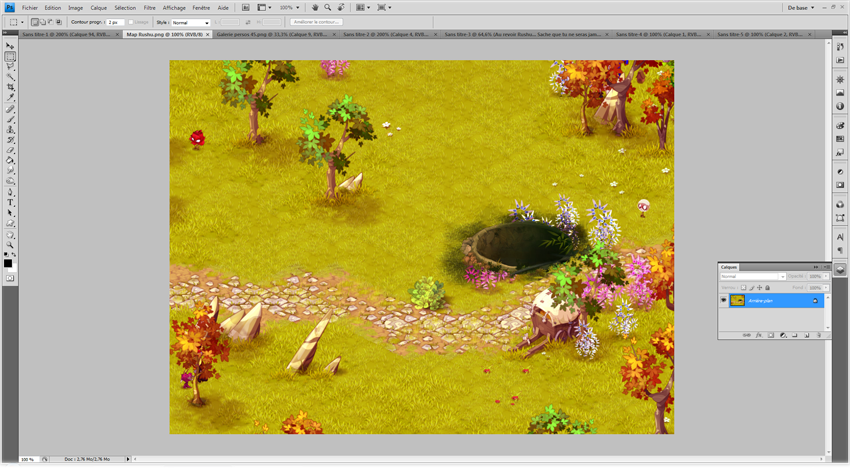The image size is (850, 468).
Task: Click the white background color swatch
Action: tap(14, 268)
